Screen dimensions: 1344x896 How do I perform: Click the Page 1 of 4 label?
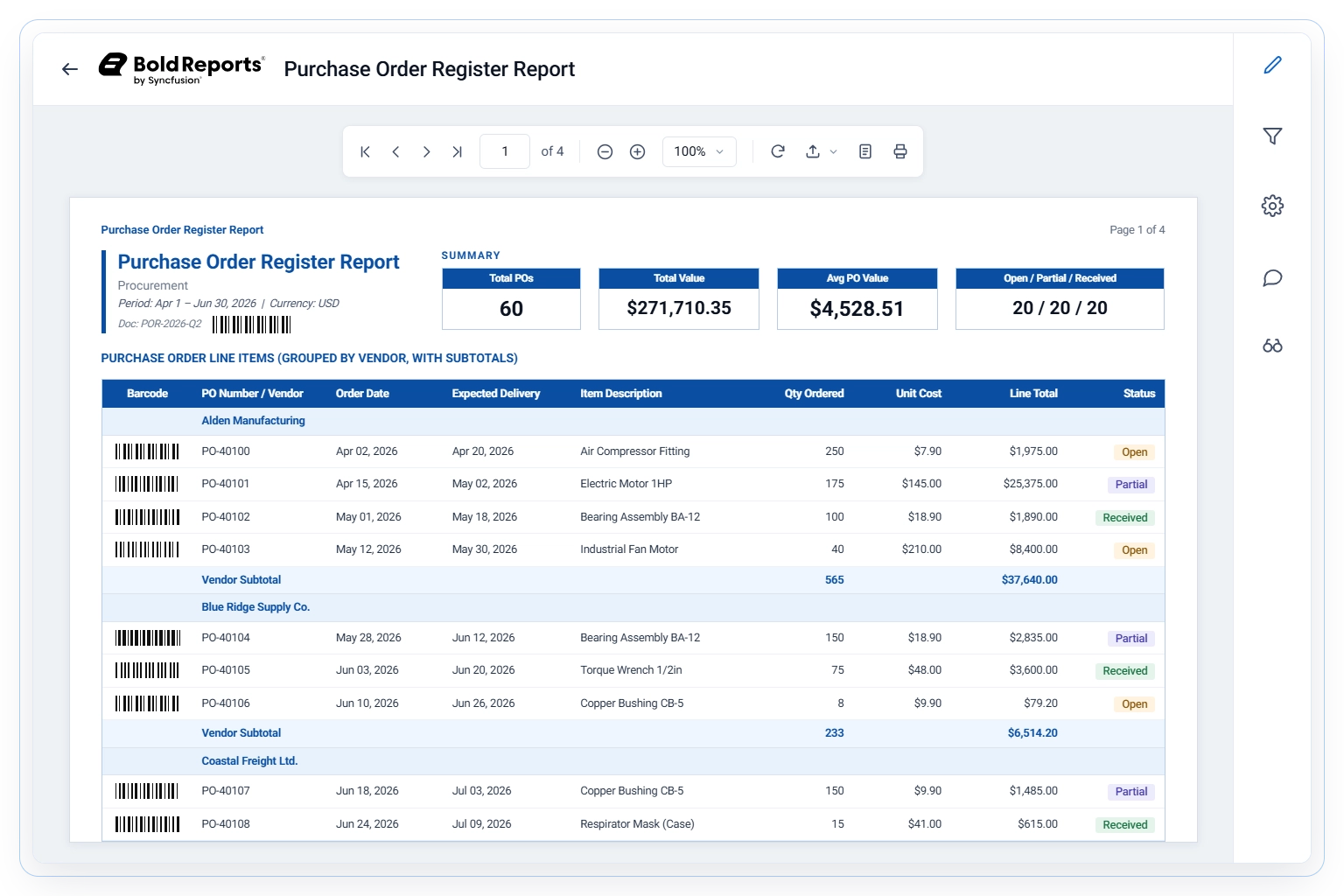point(1137,230)
